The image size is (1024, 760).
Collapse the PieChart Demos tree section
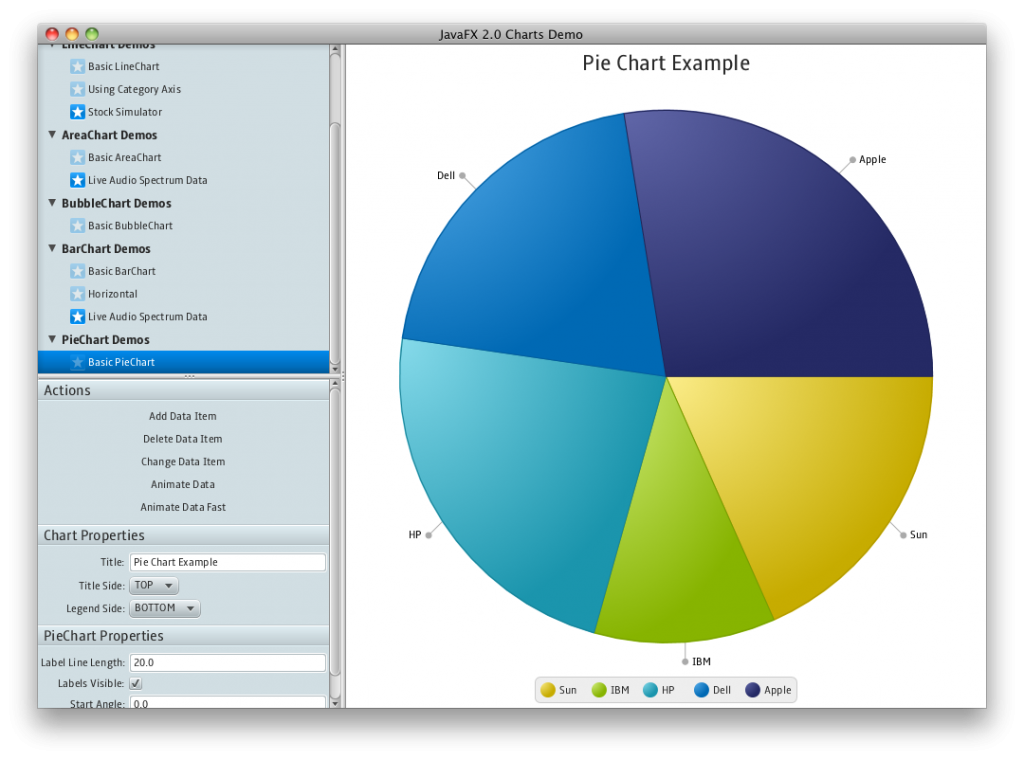(52, 339)
